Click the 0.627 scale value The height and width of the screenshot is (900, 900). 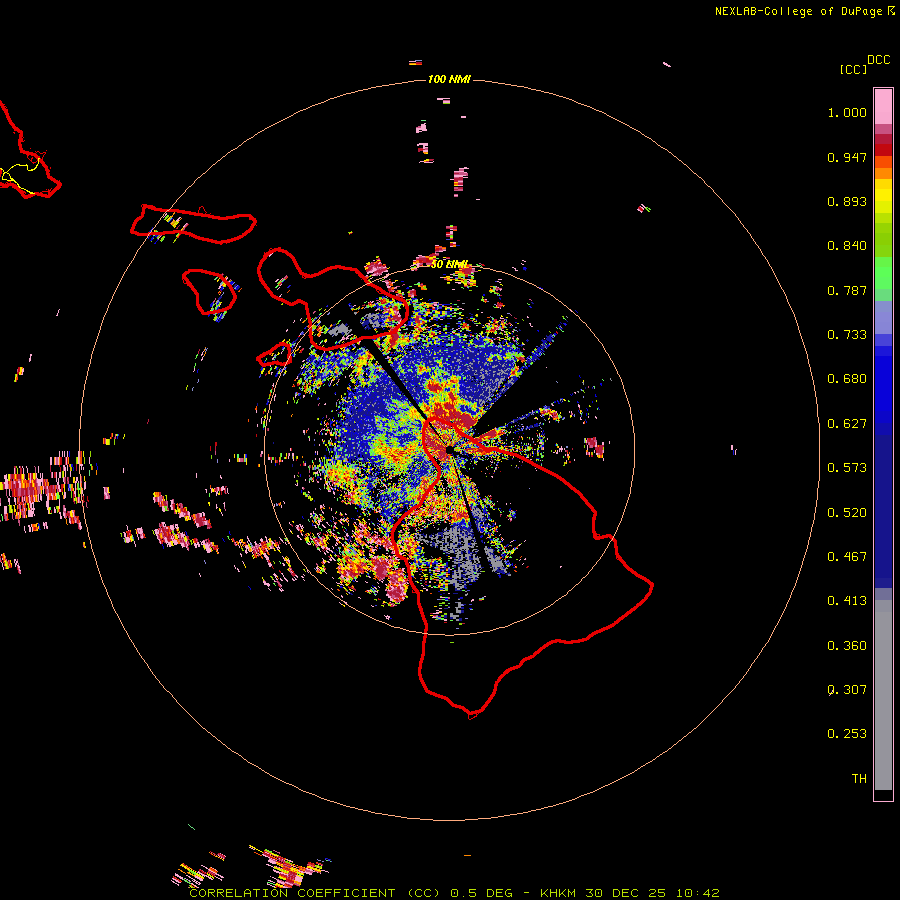847,424
